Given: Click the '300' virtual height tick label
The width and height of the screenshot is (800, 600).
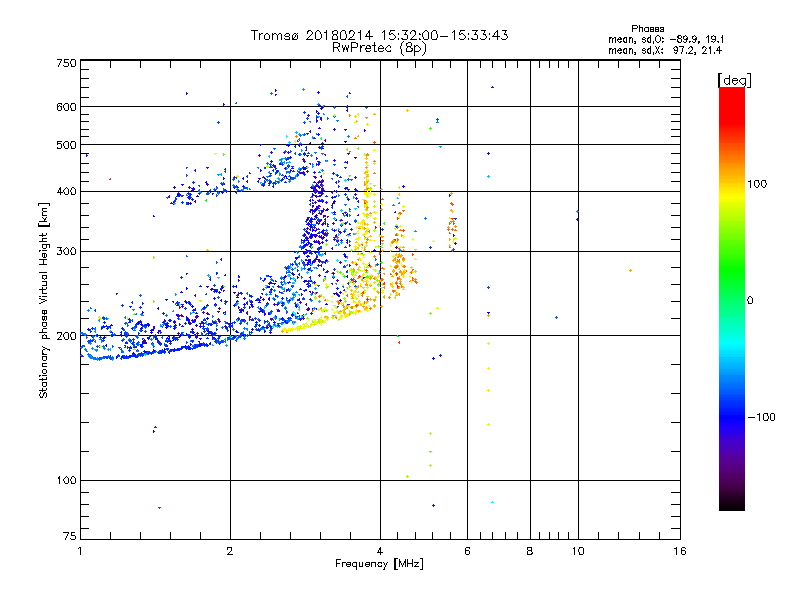Looking at the screenshot, I should point(66,252).
